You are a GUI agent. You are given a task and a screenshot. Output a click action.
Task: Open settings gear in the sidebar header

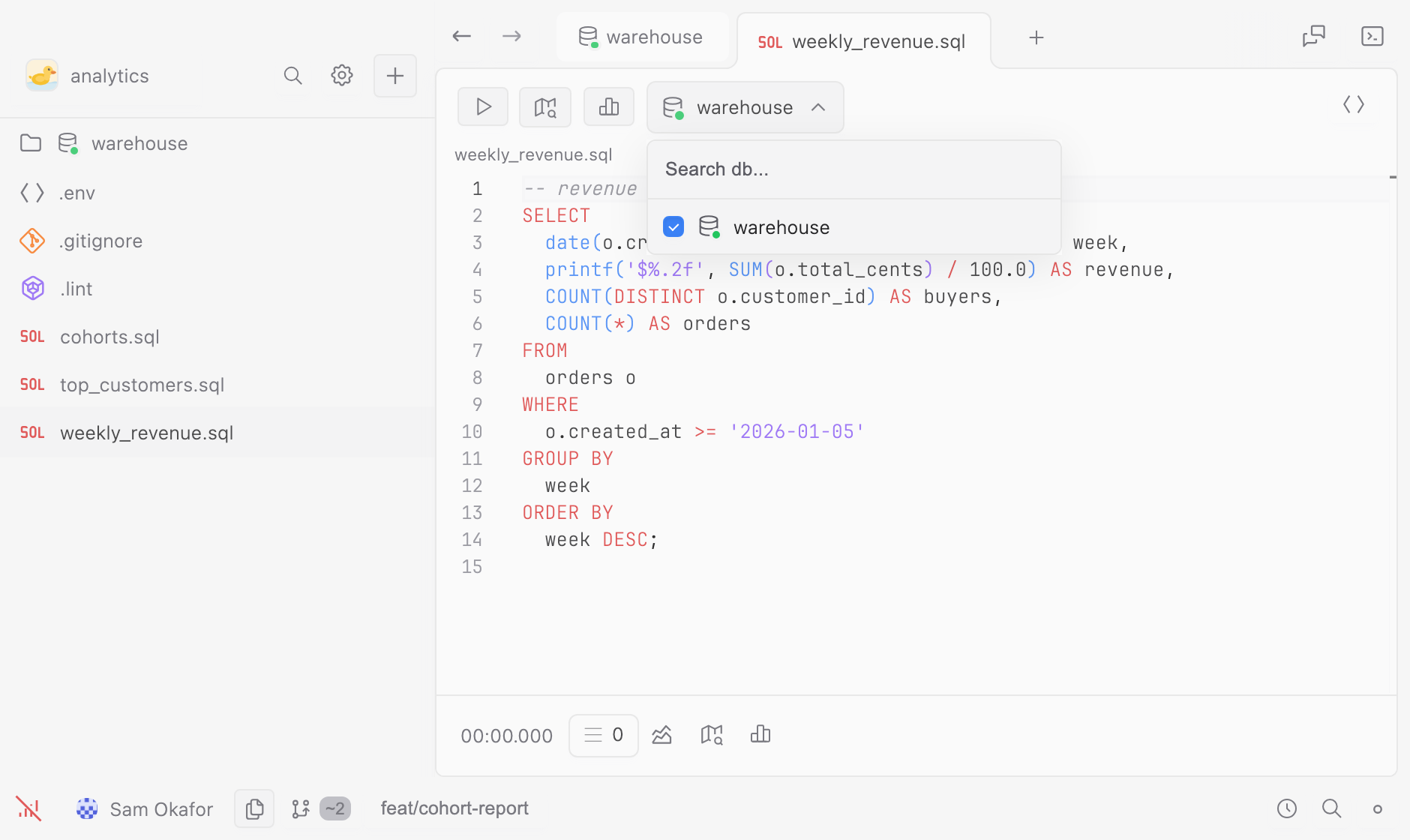point(342,76)
